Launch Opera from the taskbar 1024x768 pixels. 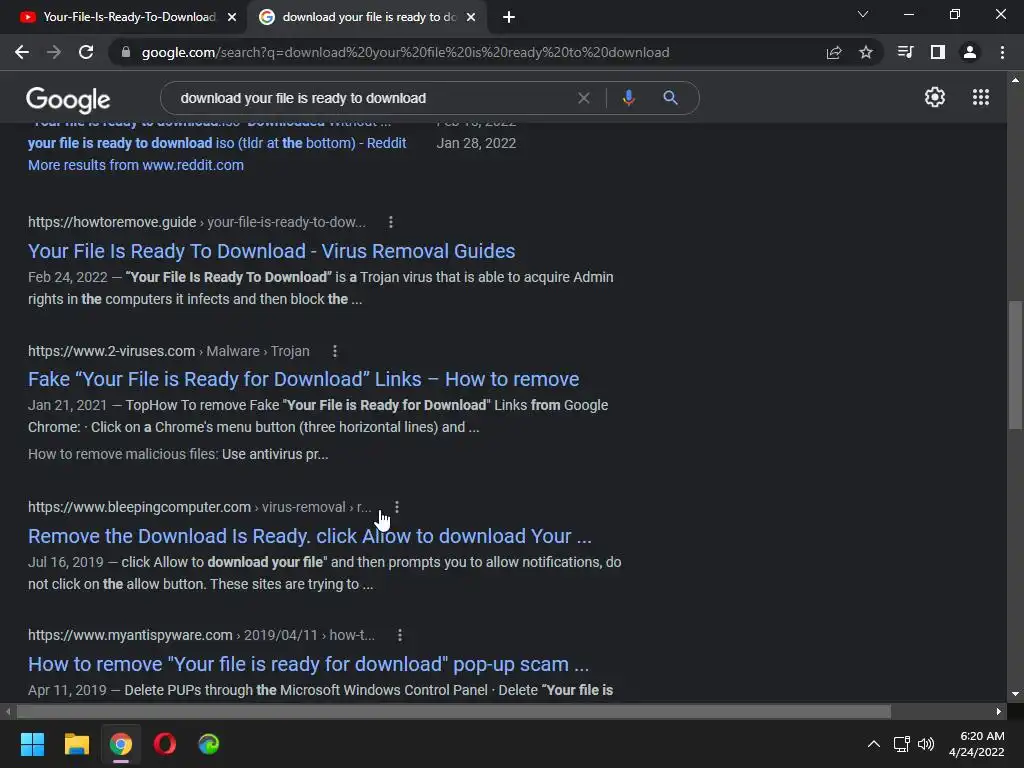[x=165, y=744]
